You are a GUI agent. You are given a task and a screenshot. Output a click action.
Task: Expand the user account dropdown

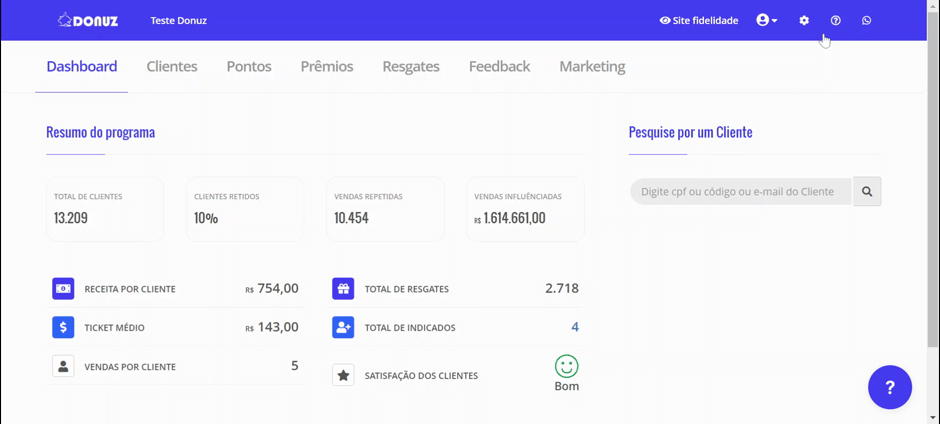click(x=767, y=20)
